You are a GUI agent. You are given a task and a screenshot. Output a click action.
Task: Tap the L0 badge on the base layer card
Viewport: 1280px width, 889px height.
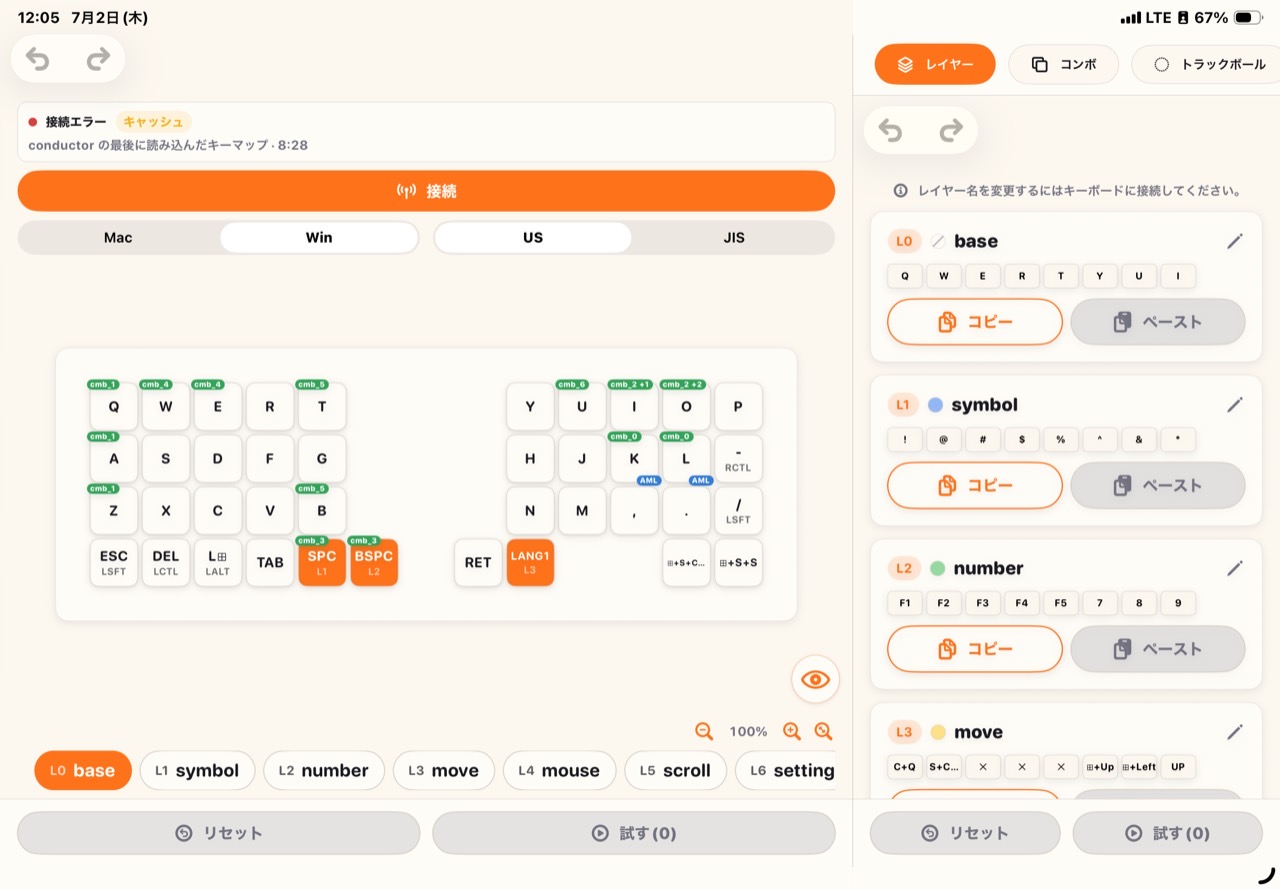click(904, 241)
